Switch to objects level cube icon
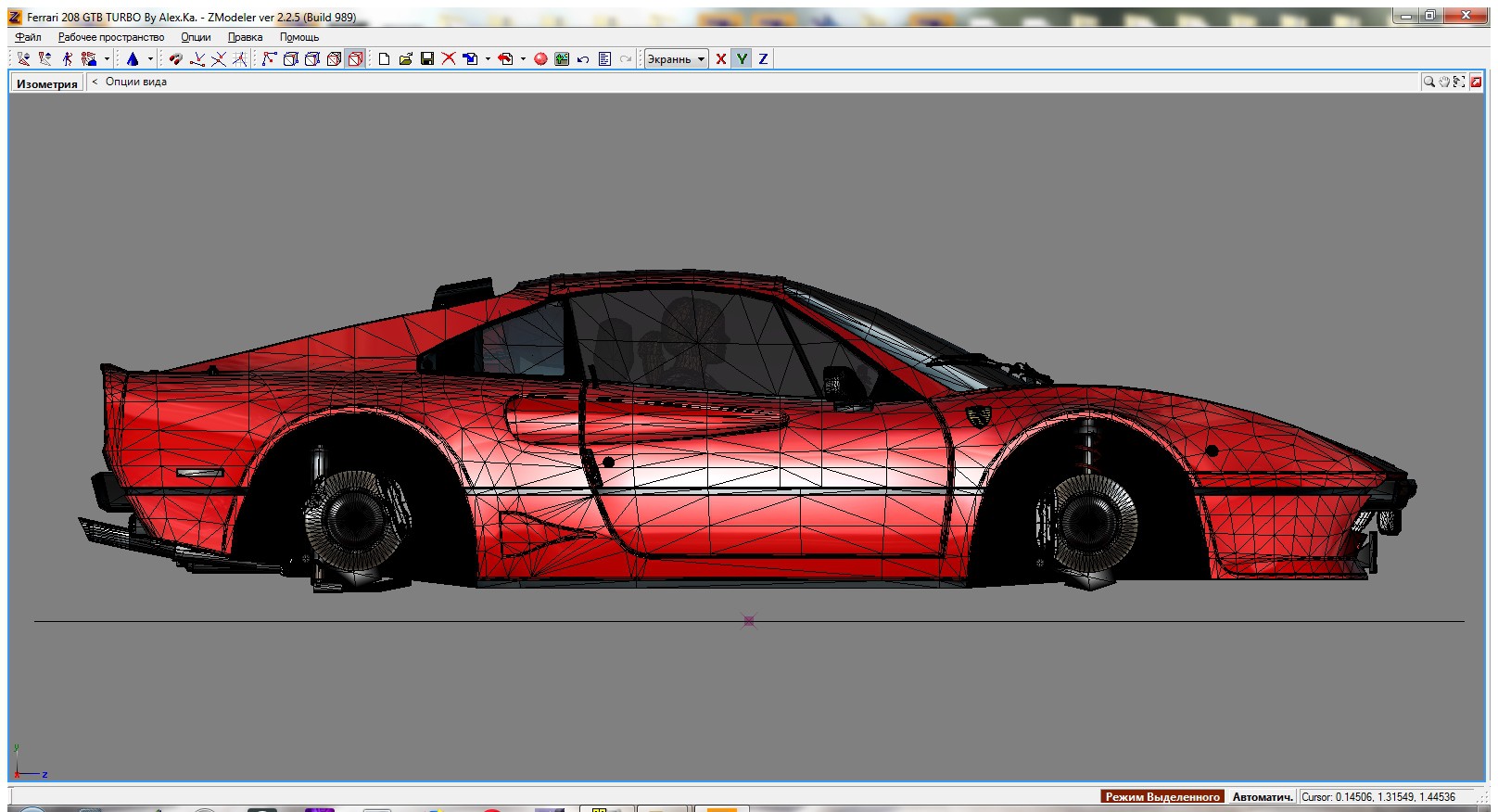This screenshot has height=812, width=1498. 334,58
